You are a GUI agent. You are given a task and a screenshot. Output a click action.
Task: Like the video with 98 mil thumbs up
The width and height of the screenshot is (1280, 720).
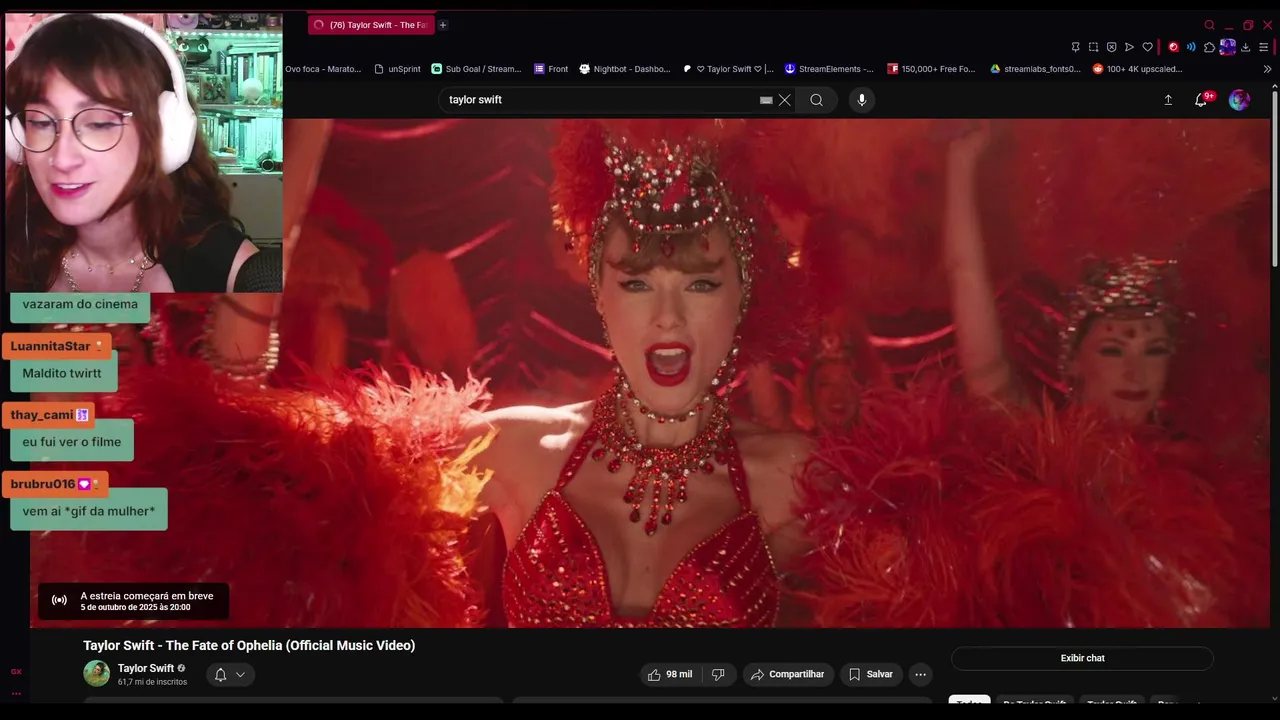(x=670, y=675)
